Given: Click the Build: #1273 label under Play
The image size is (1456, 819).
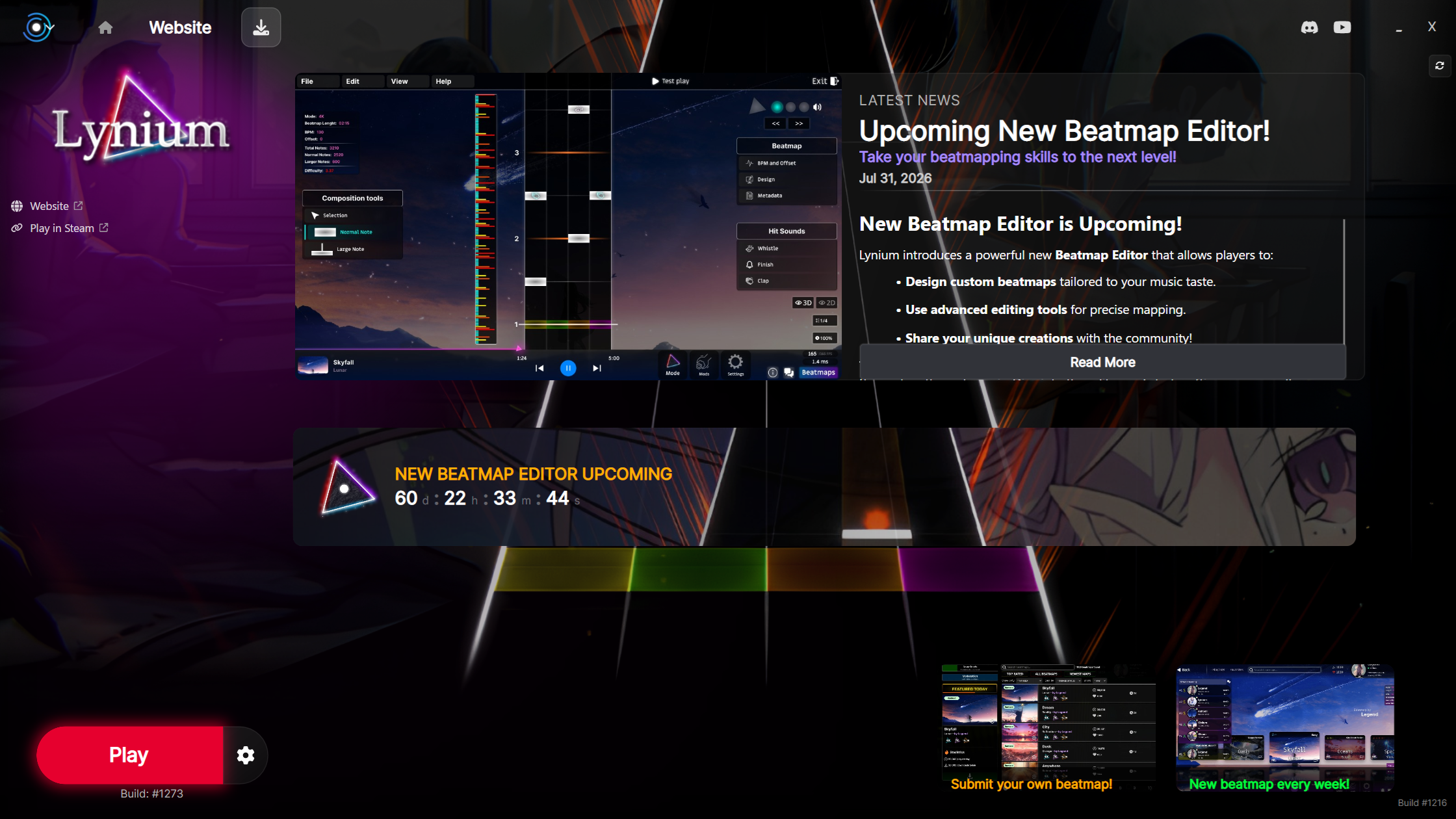Looking at the screenshot, I should click(151, 794).
